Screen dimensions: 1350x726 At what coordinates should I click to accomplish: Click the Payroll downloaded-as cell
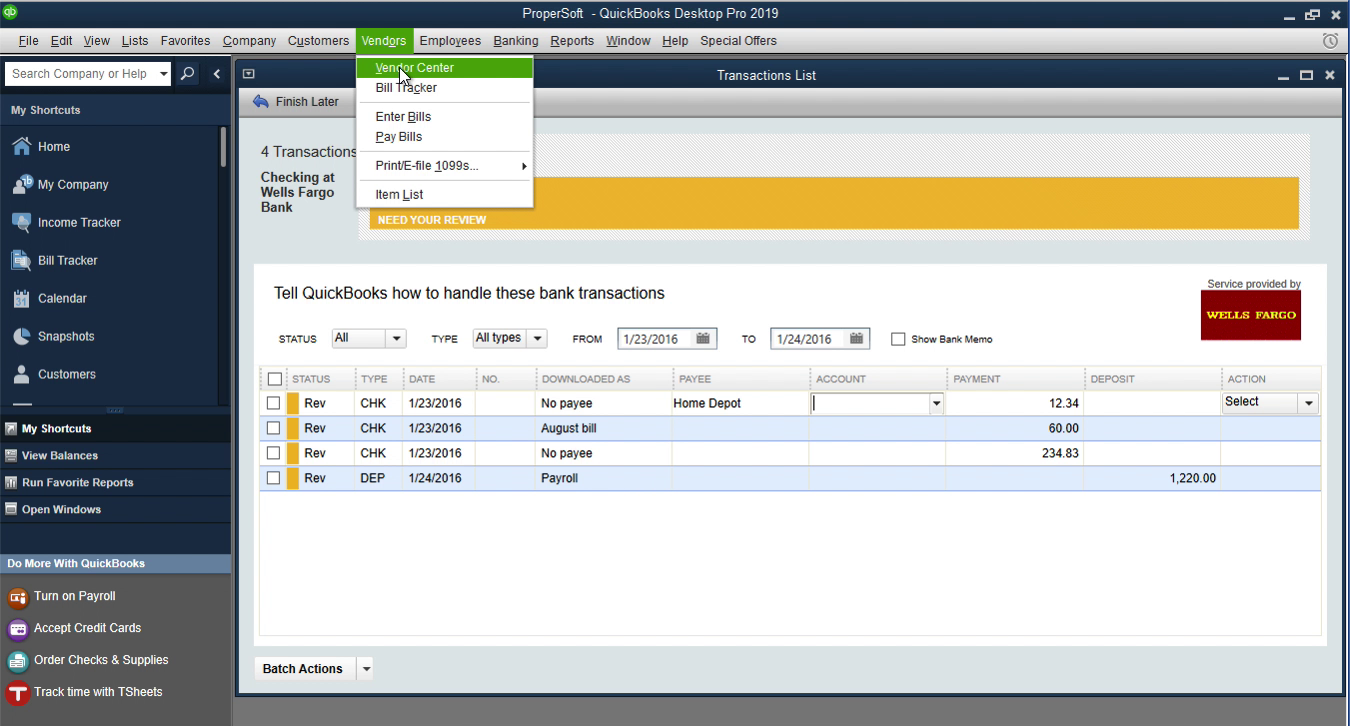coord(604,478)
